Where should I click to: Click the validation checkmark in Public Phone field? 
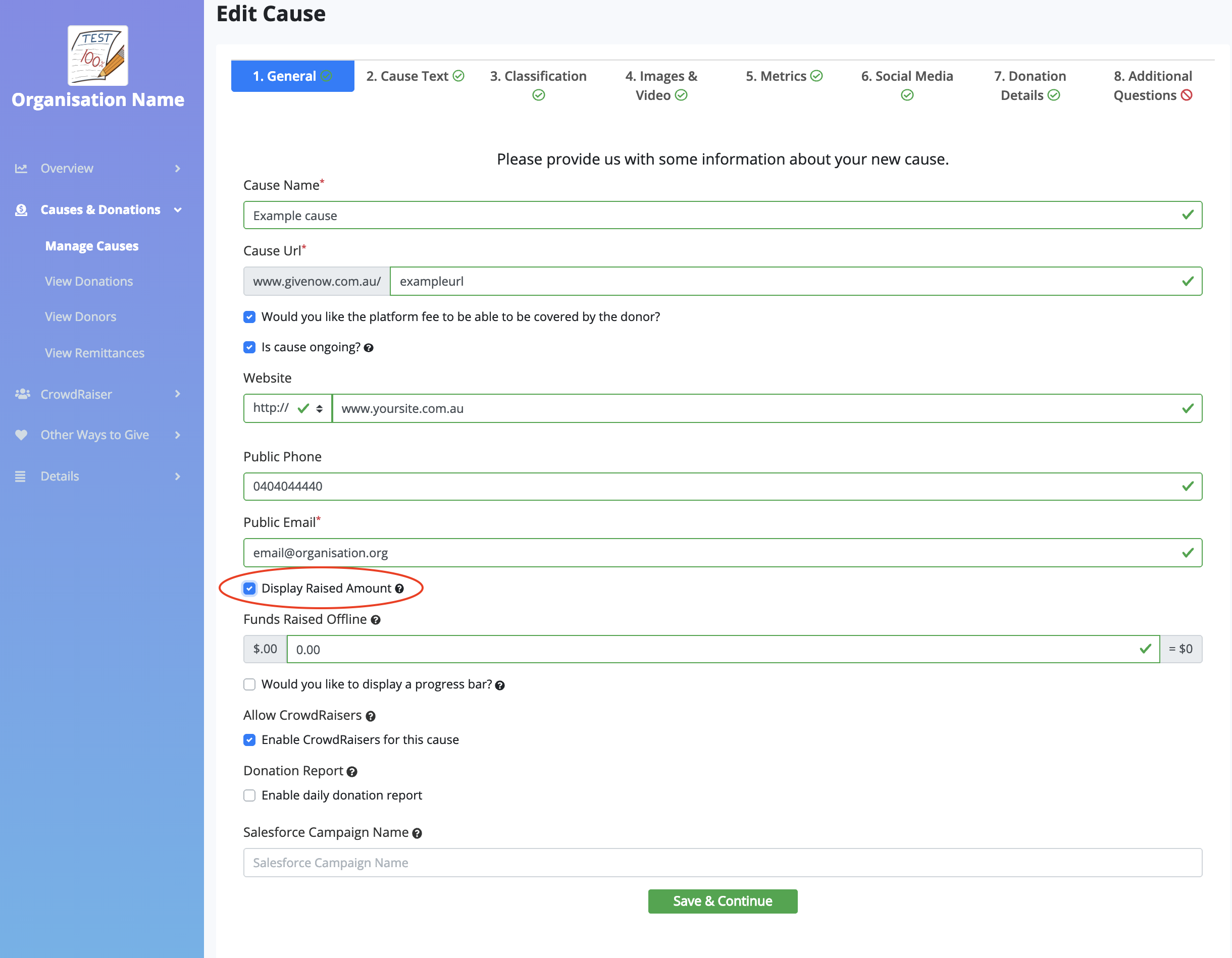point(1188,486)
